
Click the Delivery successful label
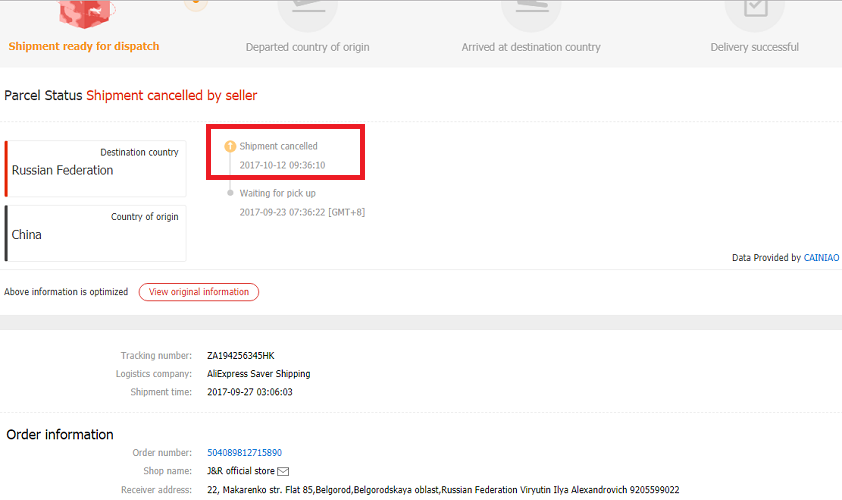[754, 47]
